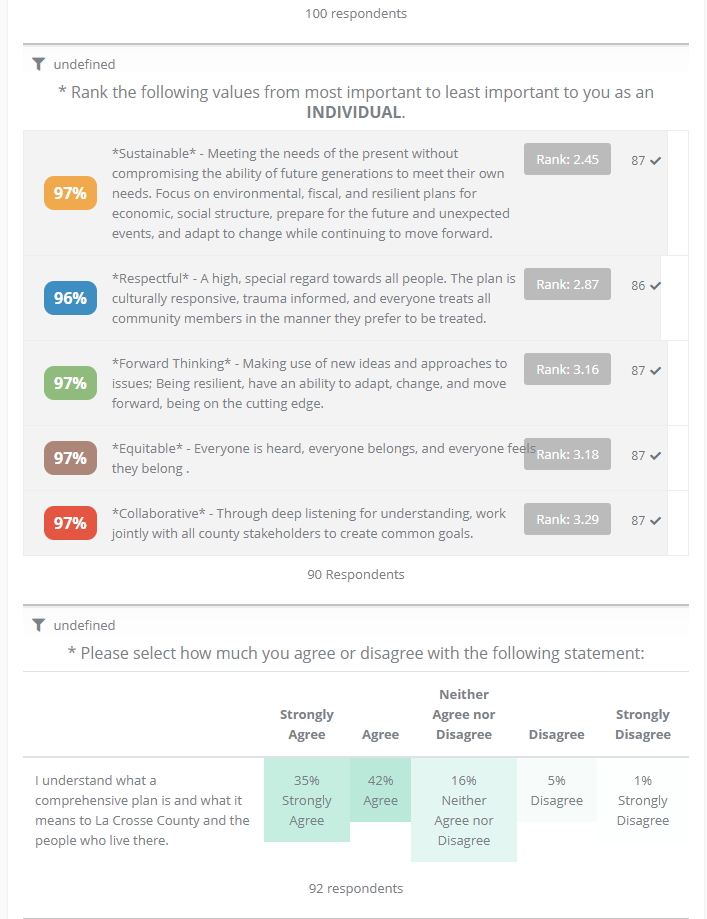Image resolution: width=707 pixels, height=919 pixels.
Task: Click the checkmark icon beside Collaborative's 87 count
Action: pos(656,520)
